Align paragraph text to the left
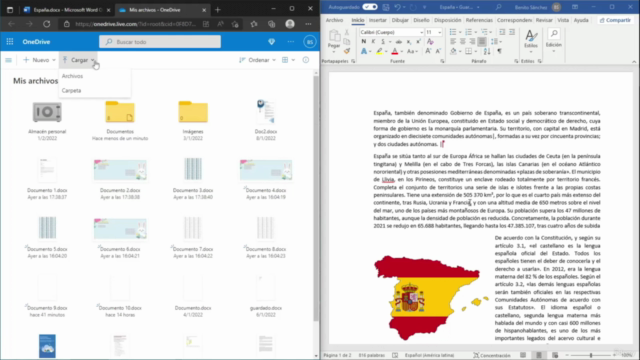Image resolution: width=640 pixels, height=360 pixels. (453, 41)
